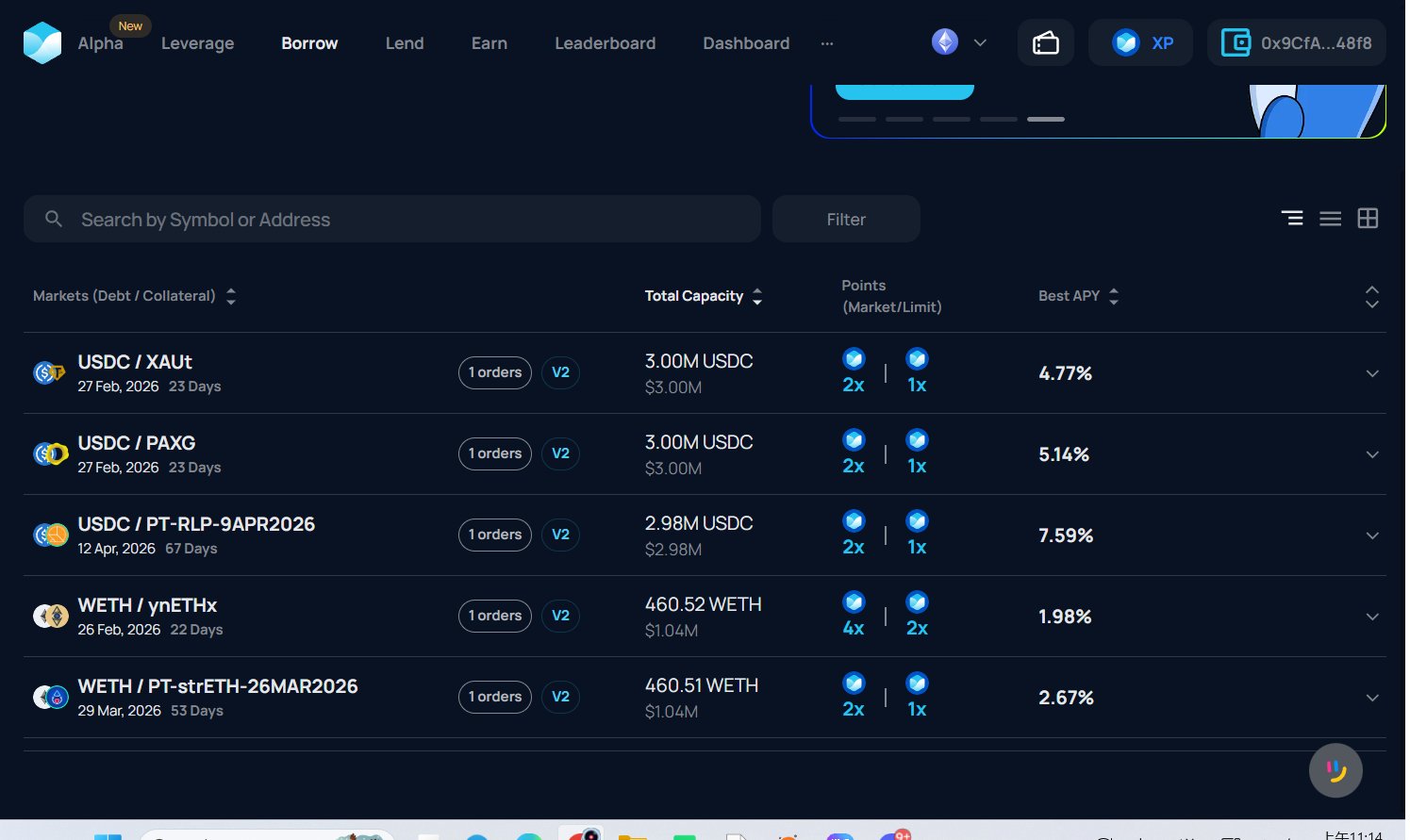This screenshot has width=1410, height=840.
Task: Click the app logo in the header
Action: tap(42, 43)
